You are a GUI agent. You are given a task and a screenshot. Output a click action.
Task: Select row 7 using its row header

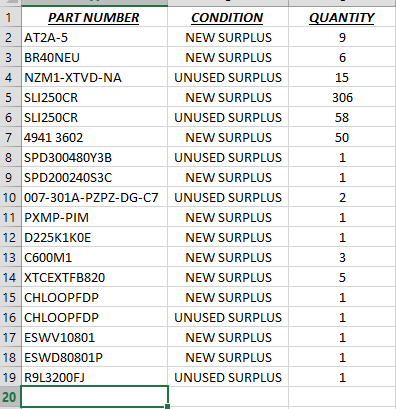point(10,137)
